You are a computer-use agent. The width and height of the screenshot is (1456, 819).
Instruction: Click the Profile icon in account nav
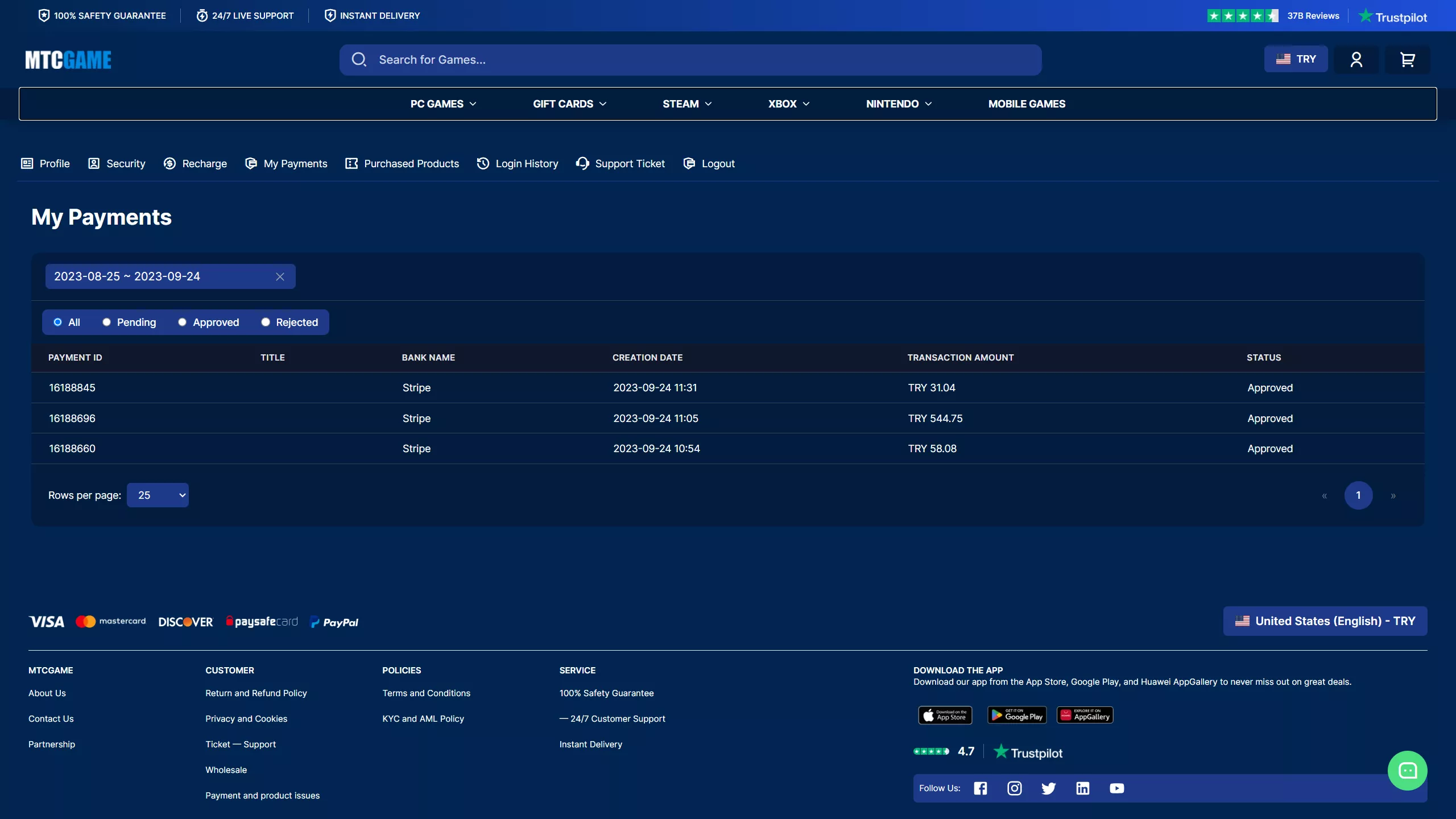pyautogui.click(x=27, y=164)
